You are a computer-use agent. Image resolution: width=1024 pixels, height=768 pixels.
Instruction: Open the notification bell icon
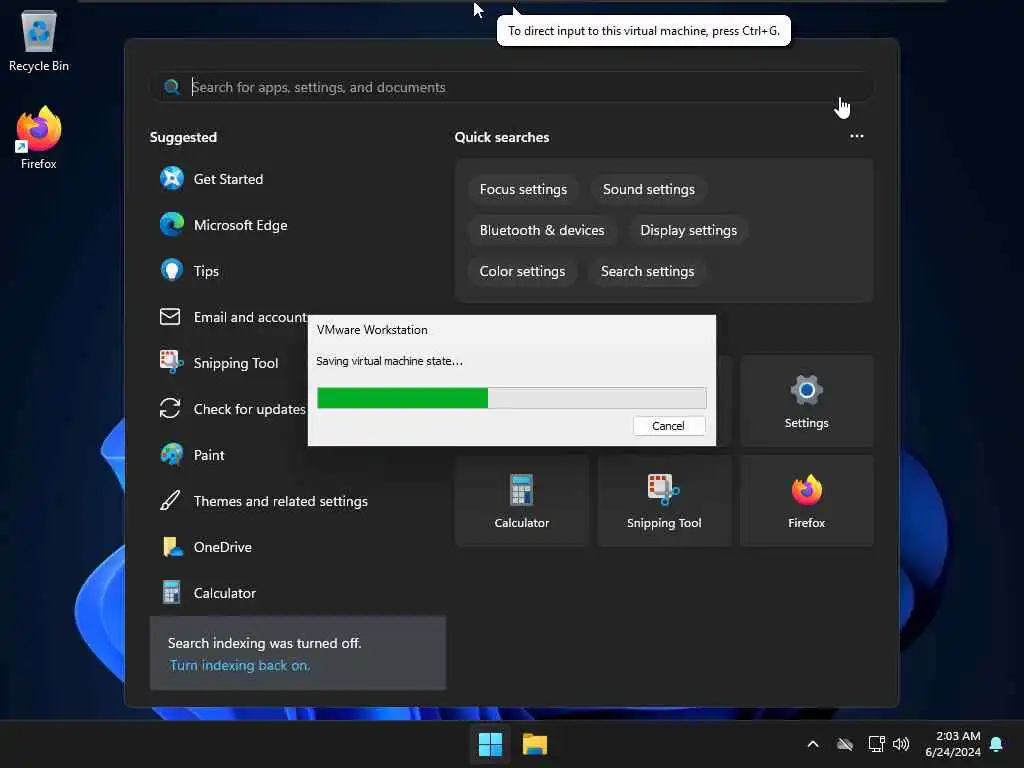click(x=997, y=744)
